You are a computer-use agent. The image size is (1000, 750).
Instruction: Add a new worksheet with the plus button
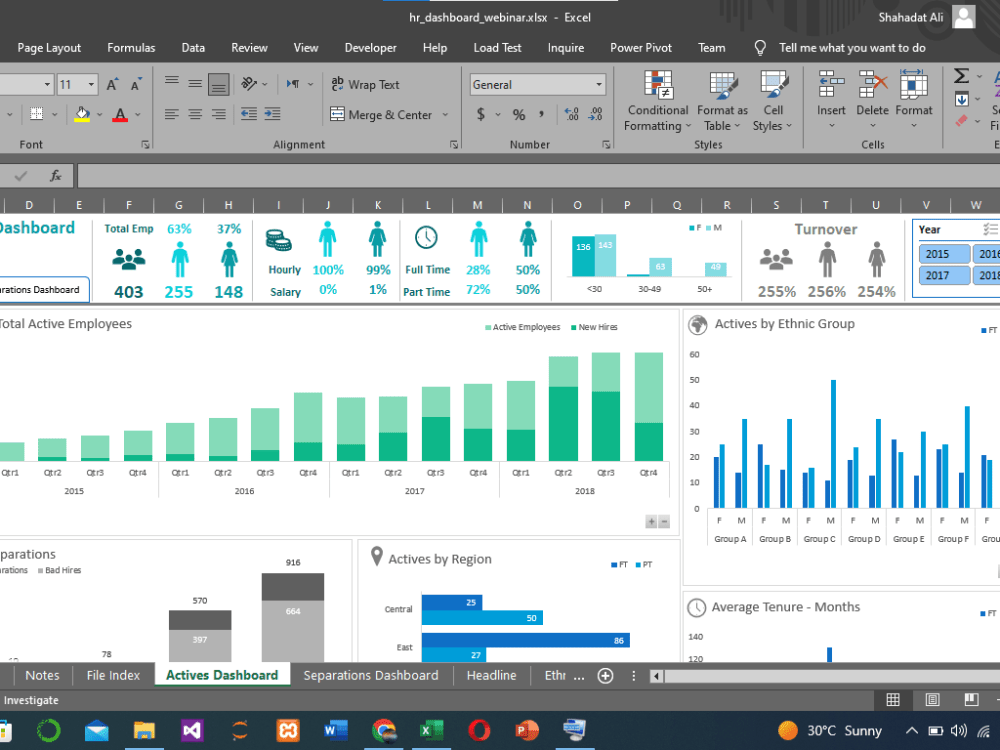pos(605,675)
